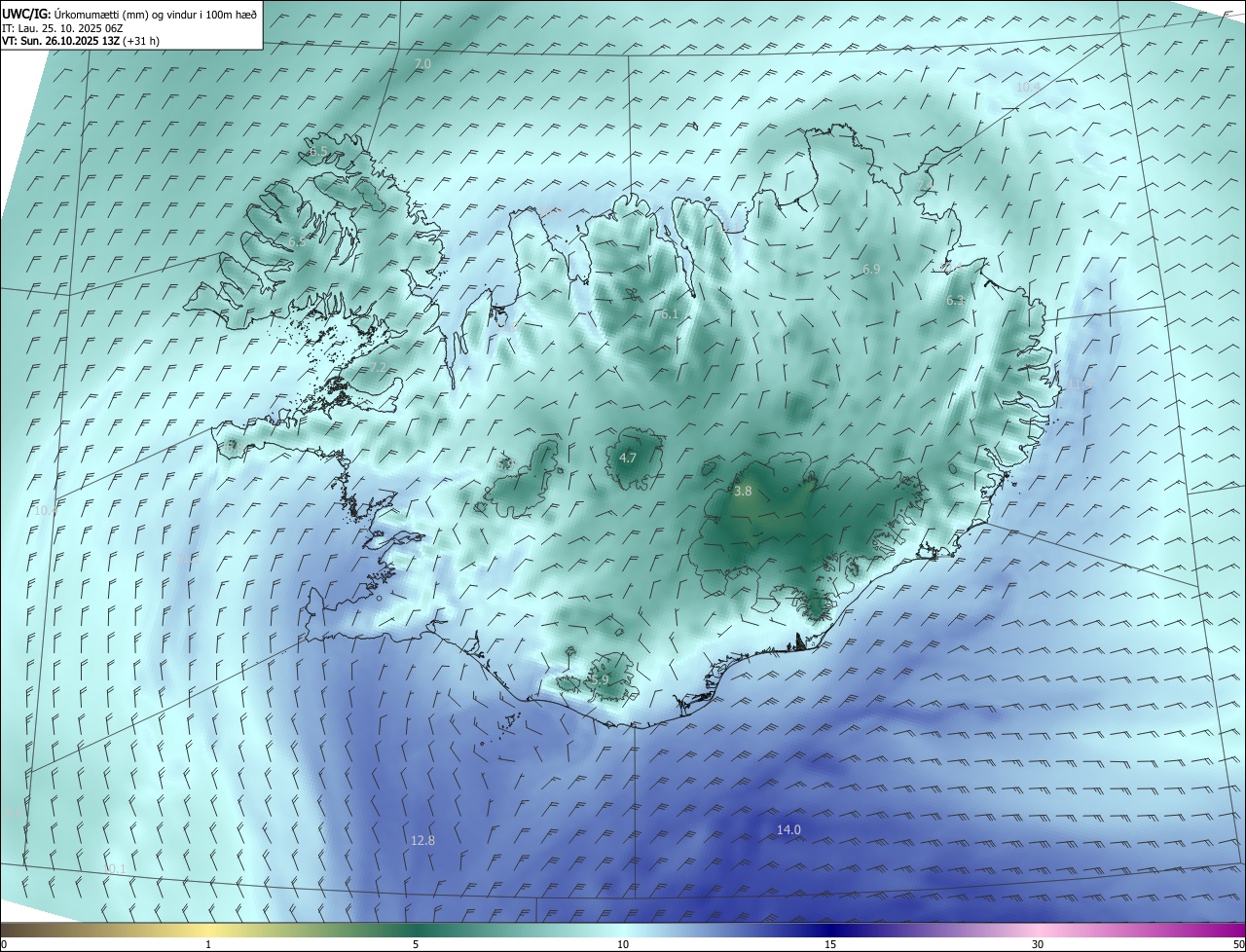Screen dimensions: 1246x952
Task: Select the 7.0 value at the map's top edge
Action: point(422,63)
